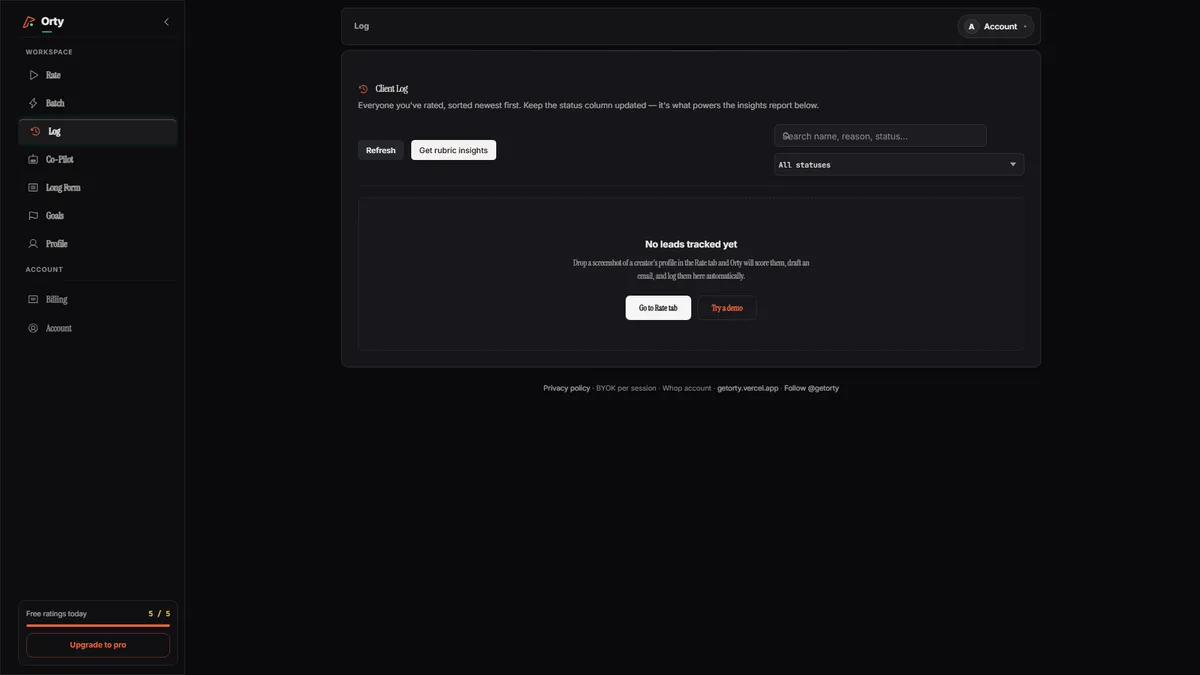Image resolution: width=1200 pixels, height=675 pixels.
Task: Open the Rate workspace page
Action: click(98, 75)
